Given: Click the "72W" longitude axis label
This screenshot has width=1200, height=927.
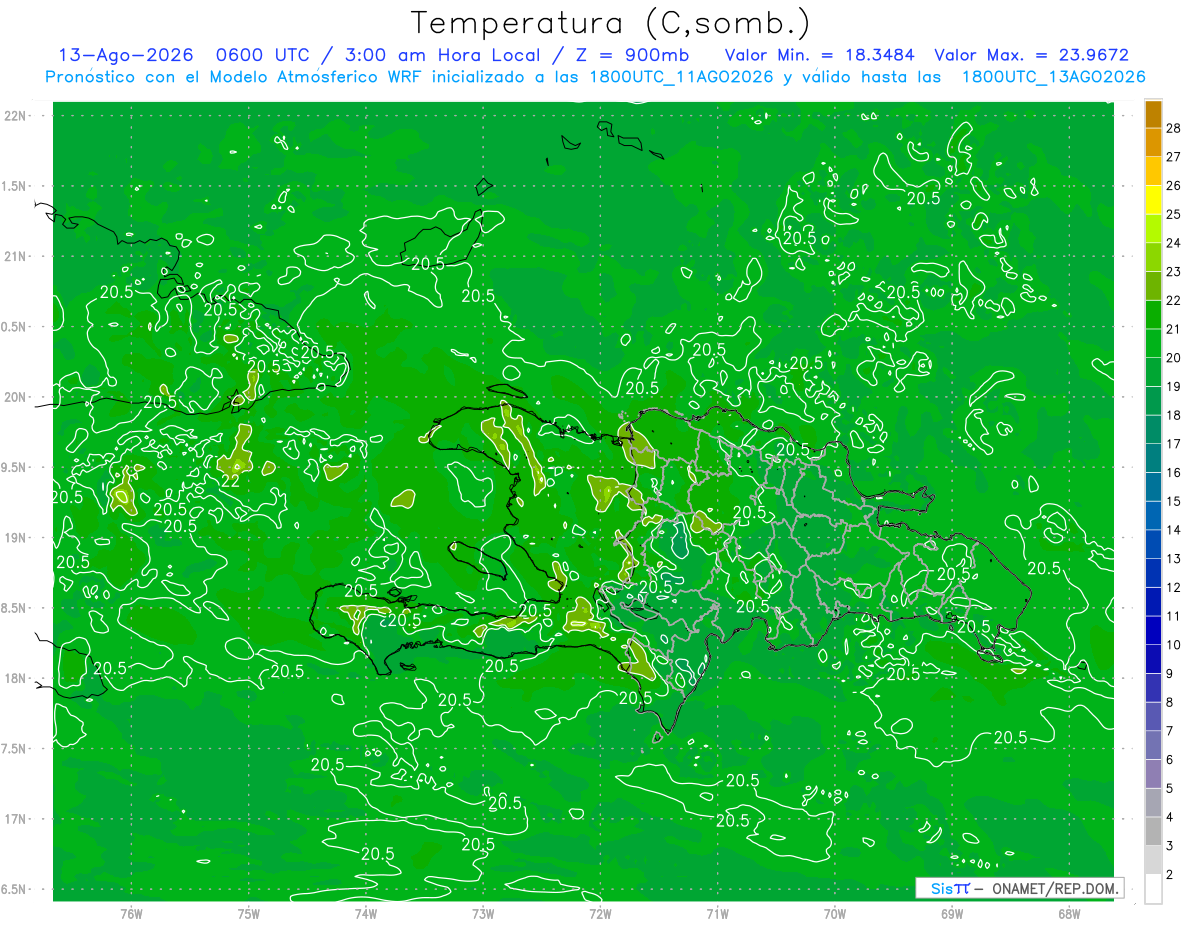Looking at the screenshot, I should [600, 913].
